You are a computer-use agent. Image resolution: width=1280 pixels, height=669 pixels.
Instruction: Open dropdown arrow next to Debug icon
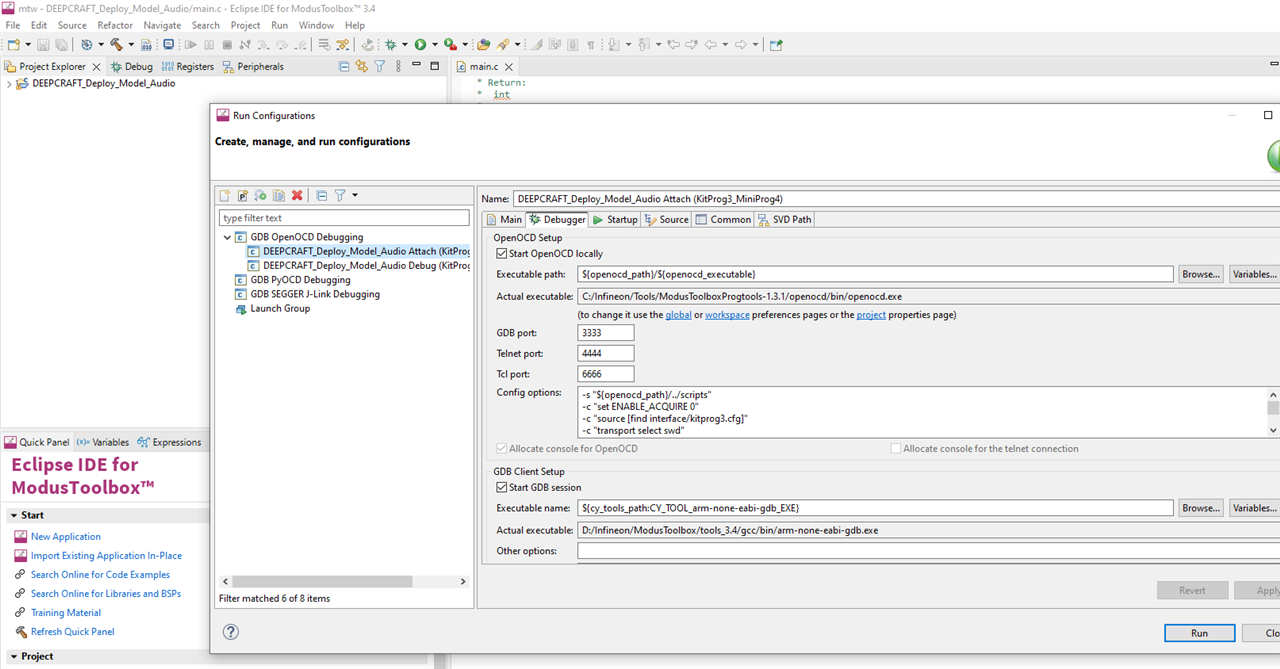[404, 44]
